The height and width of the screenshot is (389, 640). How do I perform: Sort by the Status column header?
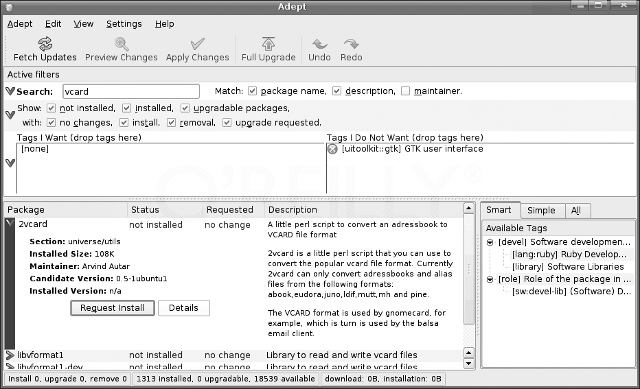pos(165,210)
